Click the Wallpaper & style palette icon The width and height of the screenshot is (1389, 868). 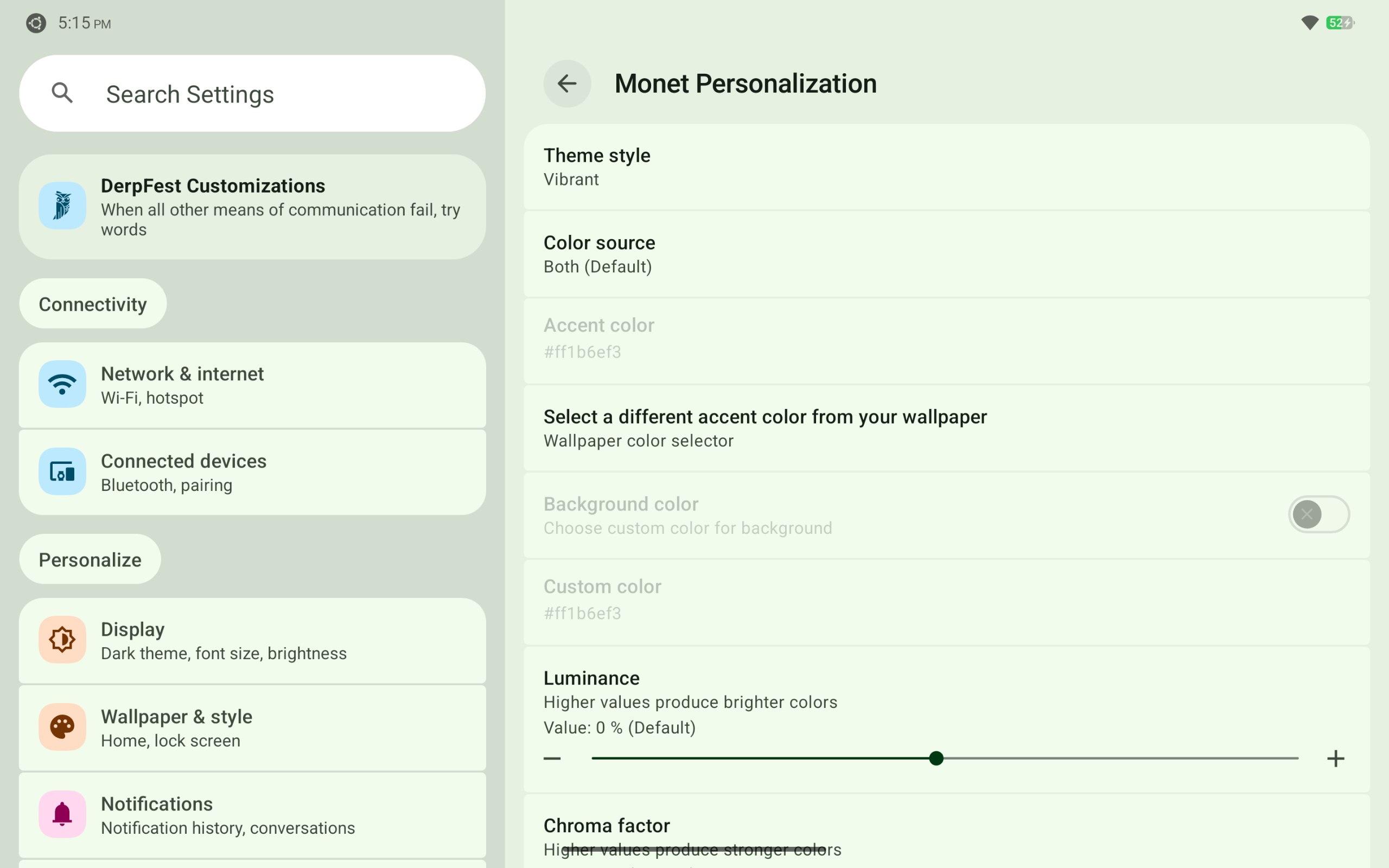tap(62, 727)
